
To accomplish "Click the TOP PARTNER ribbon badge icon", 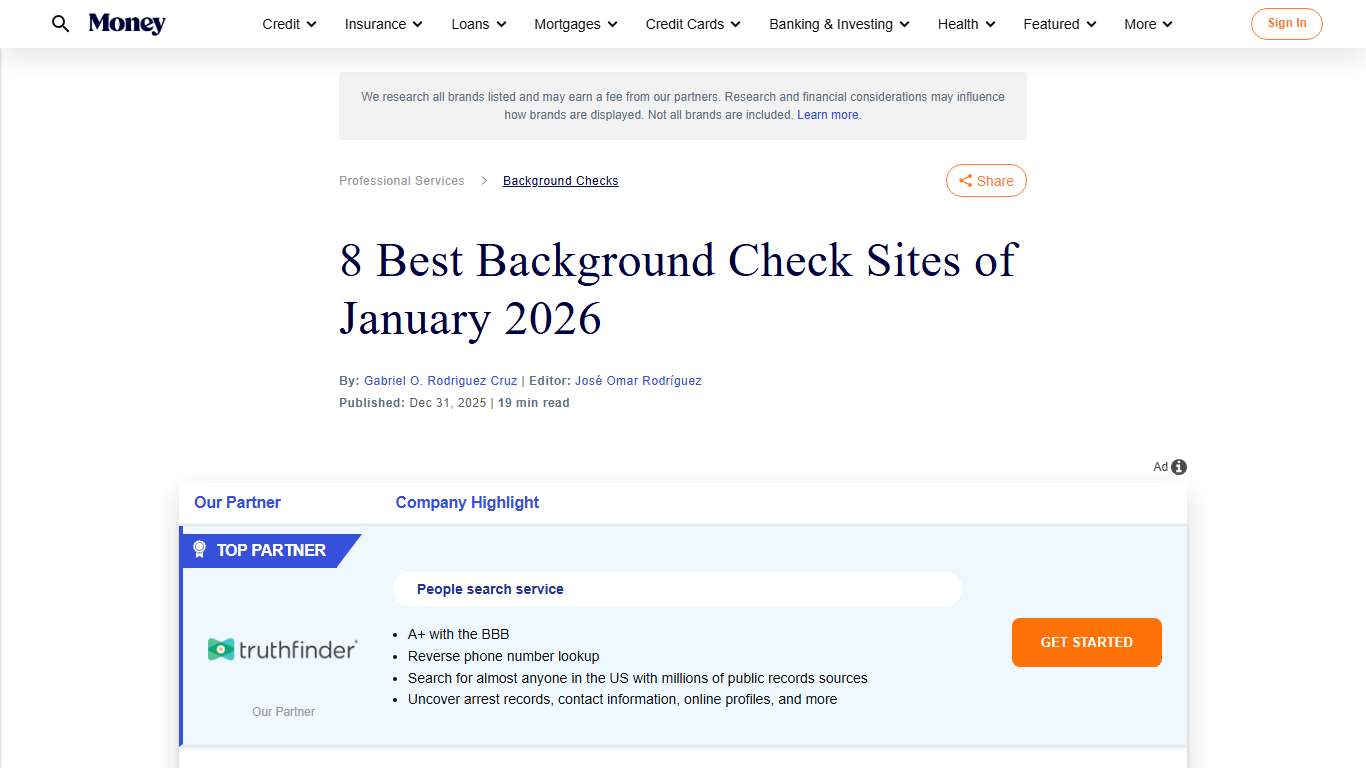I will (x=199, y=549).
